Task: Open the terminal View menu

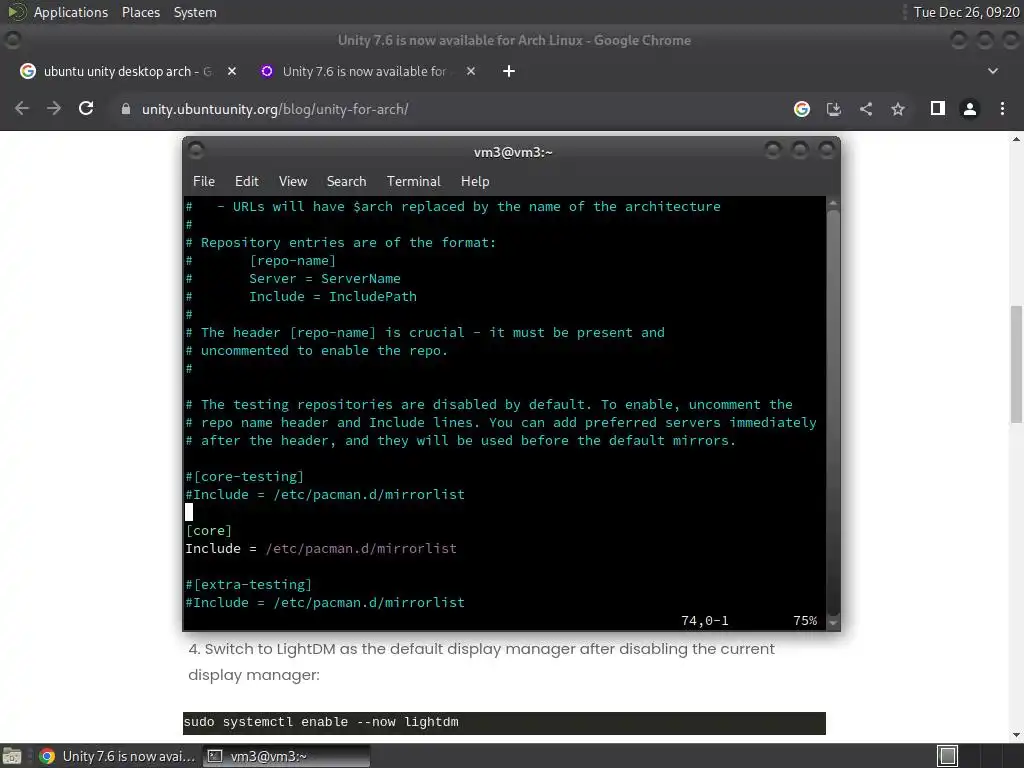Action: coord(293,182)
